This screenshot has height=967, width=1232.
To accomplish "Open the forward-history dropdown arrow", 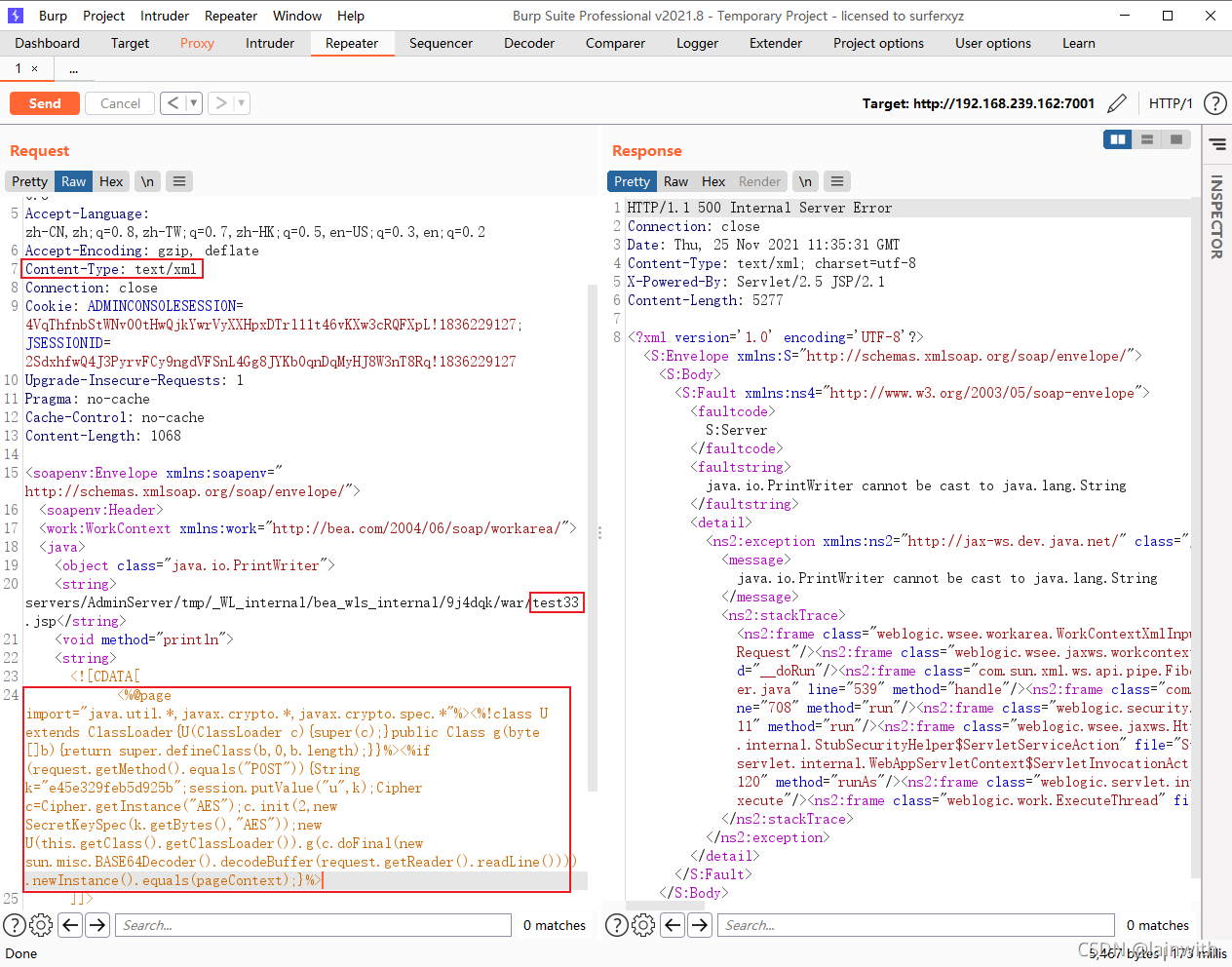I will tap(242, 102).
